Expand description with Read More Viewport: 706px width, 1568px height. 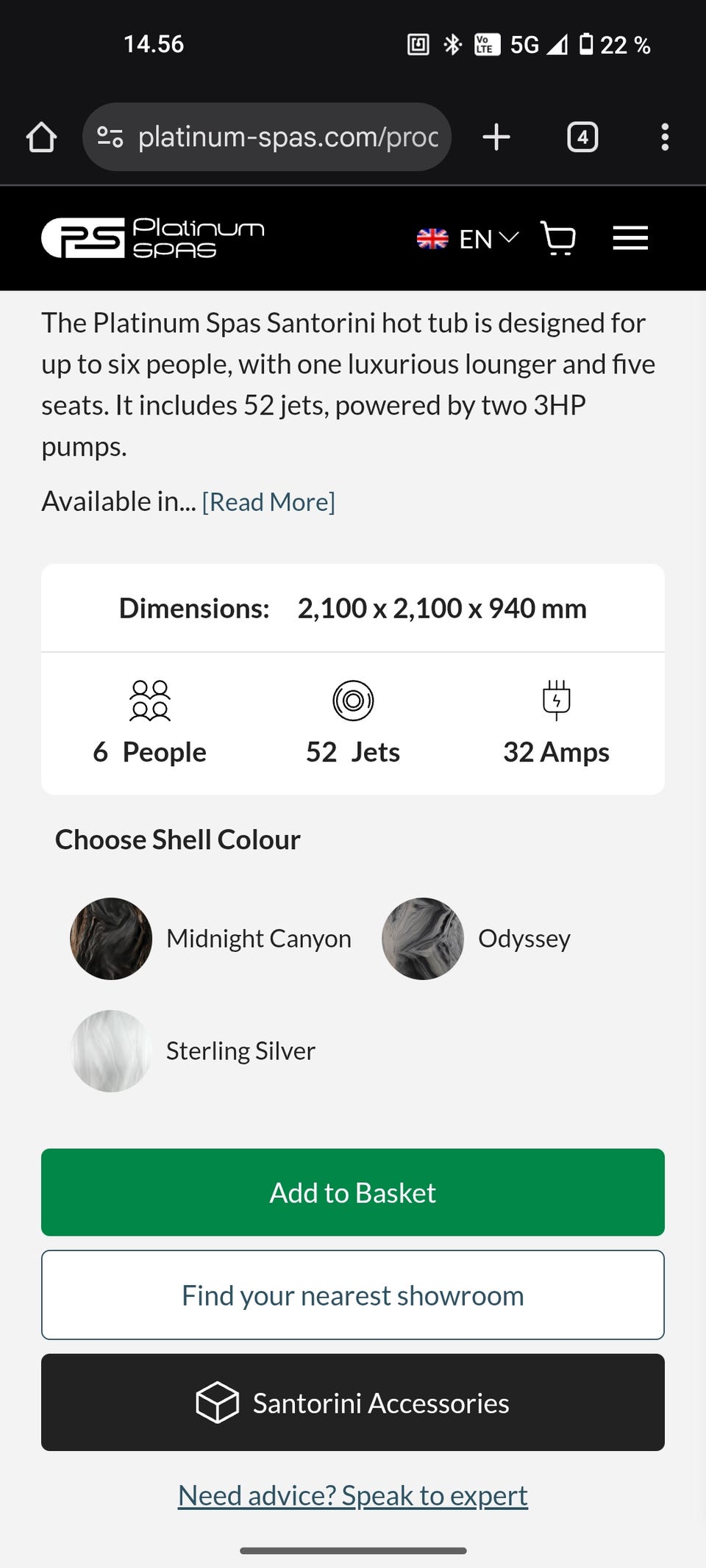268,502
